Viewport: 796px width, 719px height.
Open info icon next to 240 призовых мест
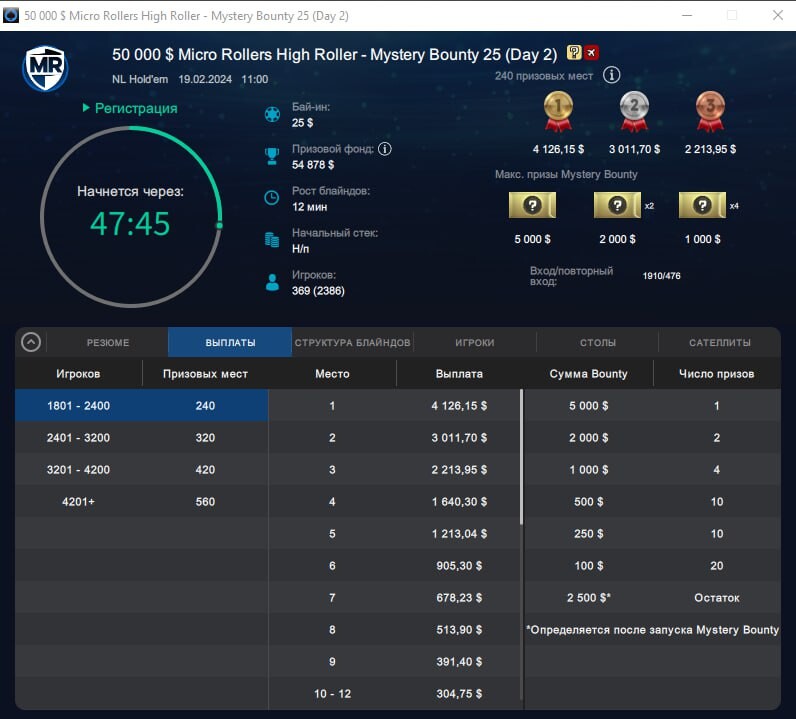tap(612, 76)
